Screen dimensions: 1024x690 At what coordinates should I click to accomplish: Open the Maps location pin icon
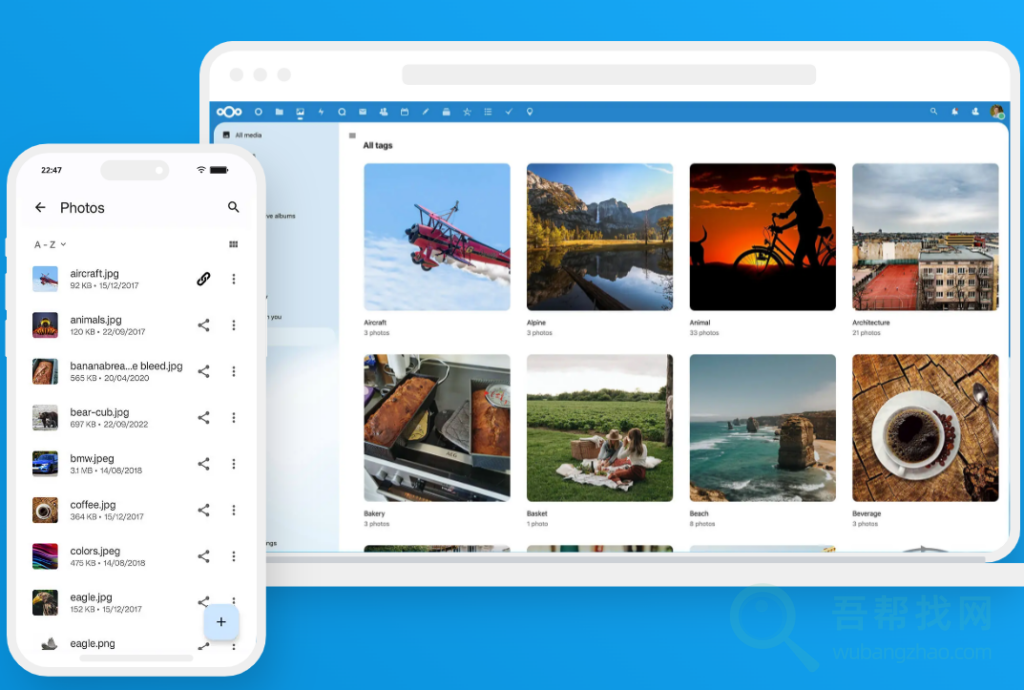[530, 112]
